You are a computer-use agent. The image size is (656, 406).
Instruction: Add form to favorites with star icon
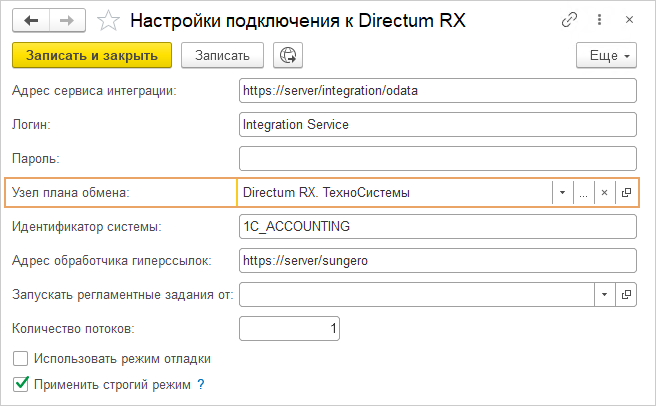point(111,20)
